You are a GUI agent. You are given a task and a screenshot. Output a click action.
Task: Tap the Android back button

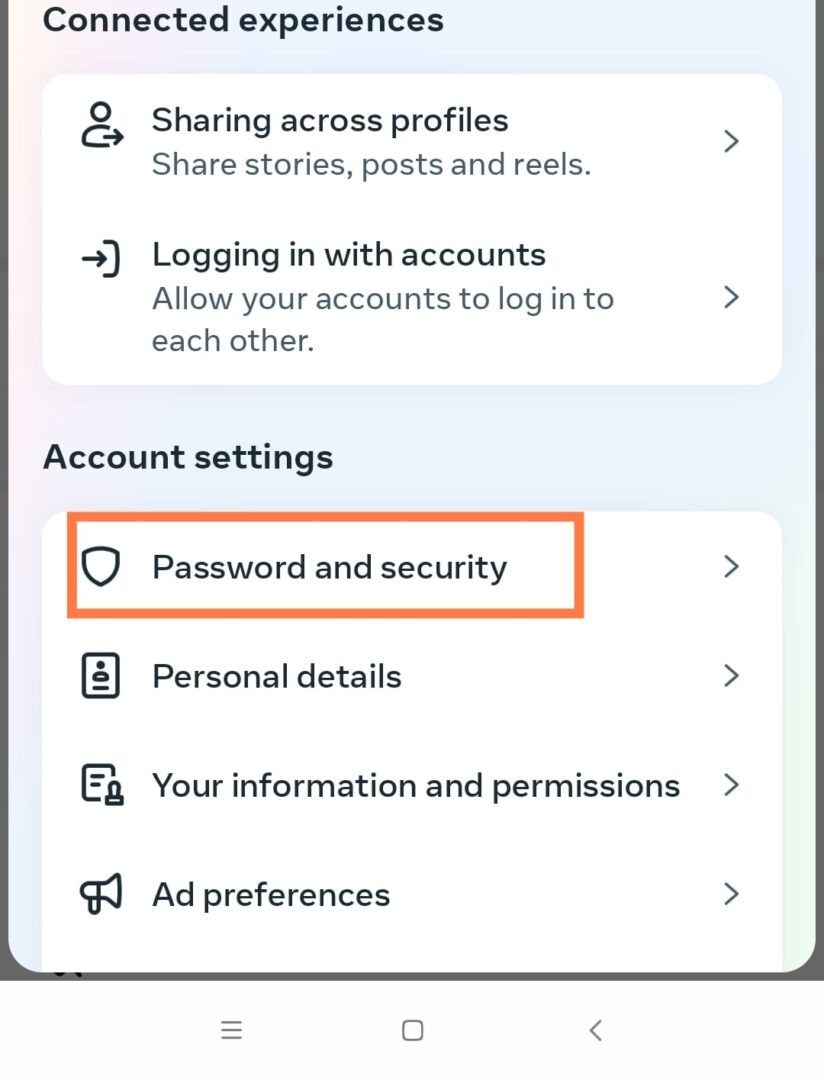pyautogui.click(x=595, y=1029)
